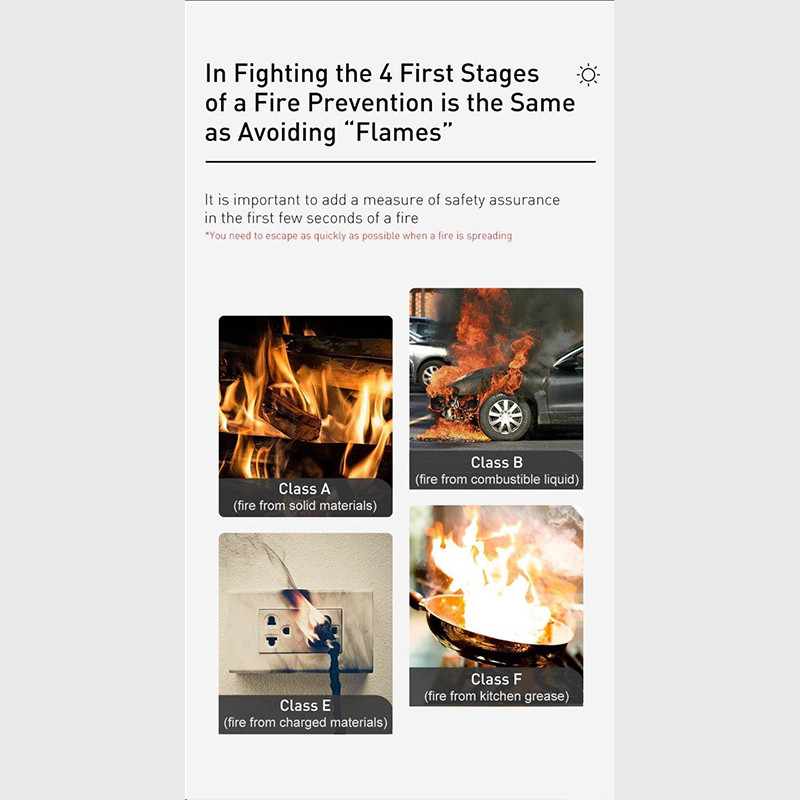The image size is (800, 800).
Task: Click the Class F label
Action: (496, 679)
